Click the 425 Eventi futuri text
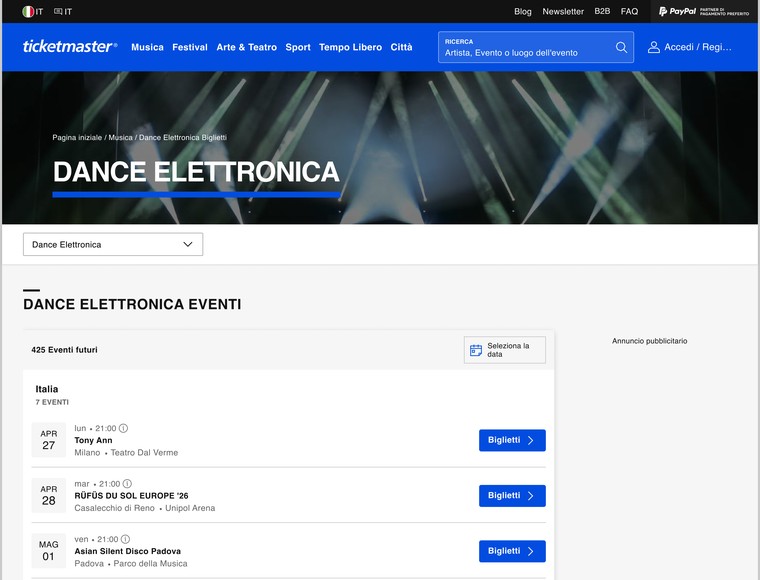Screen dimensions: 760x580 coord(64,350)
